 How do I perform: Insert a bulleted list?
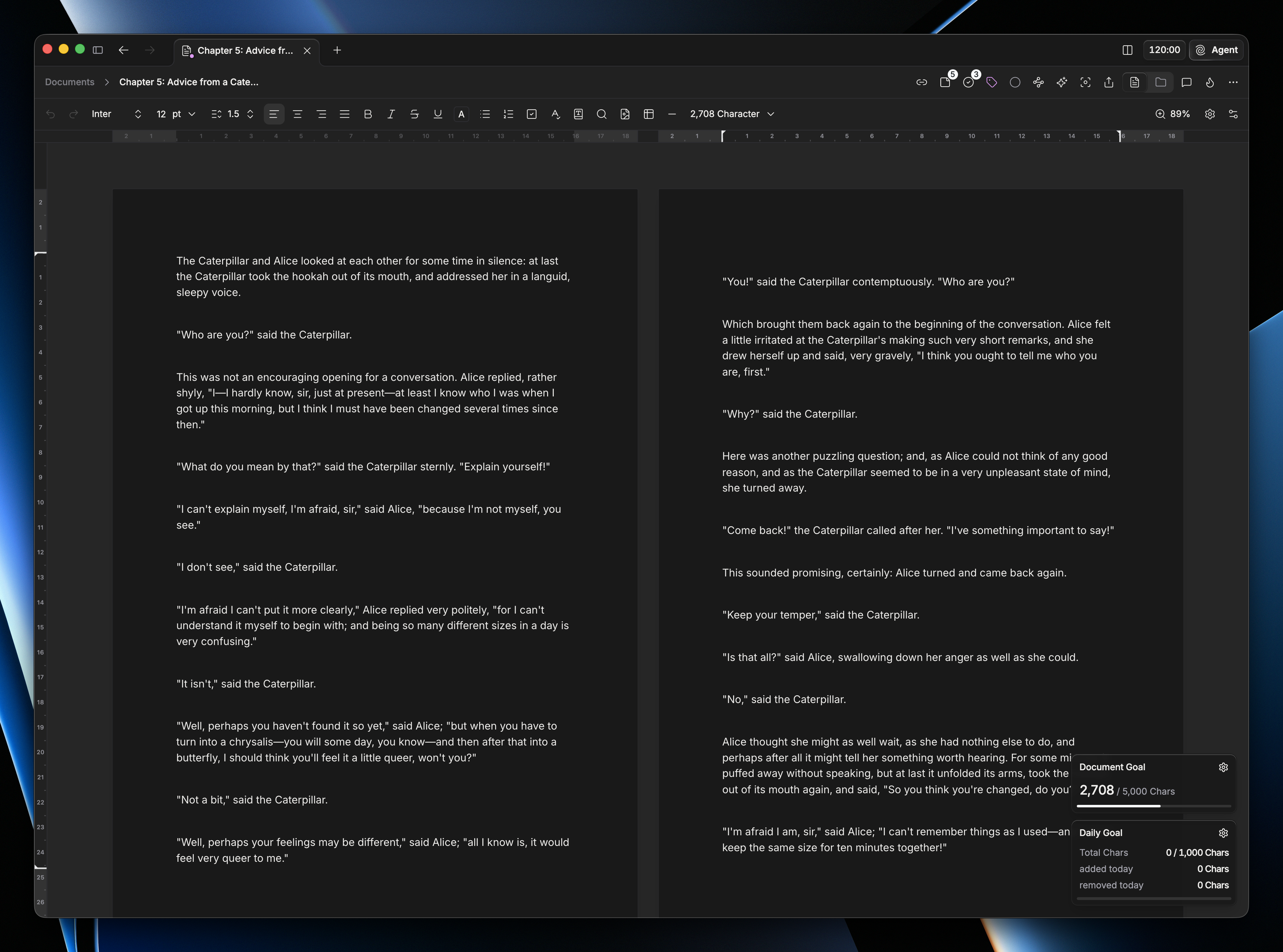tap(485, 114)
